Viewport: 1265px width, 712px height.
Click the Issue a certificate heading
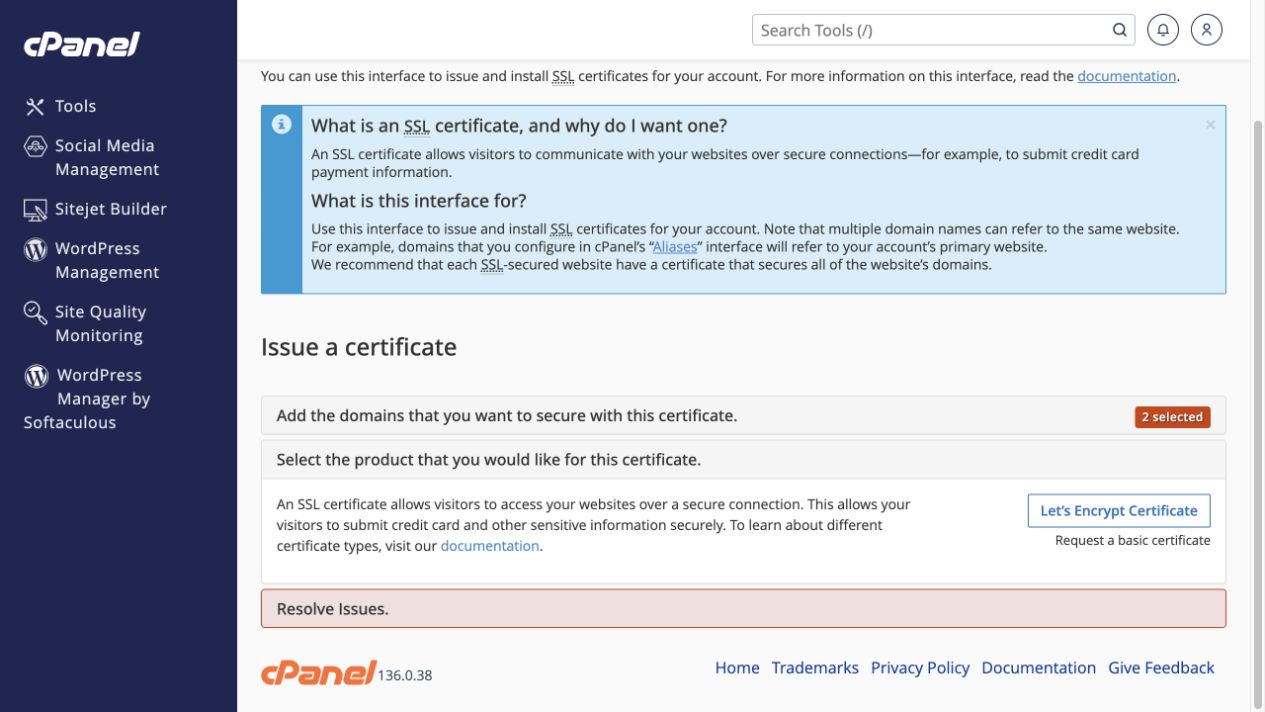(359, 347)
